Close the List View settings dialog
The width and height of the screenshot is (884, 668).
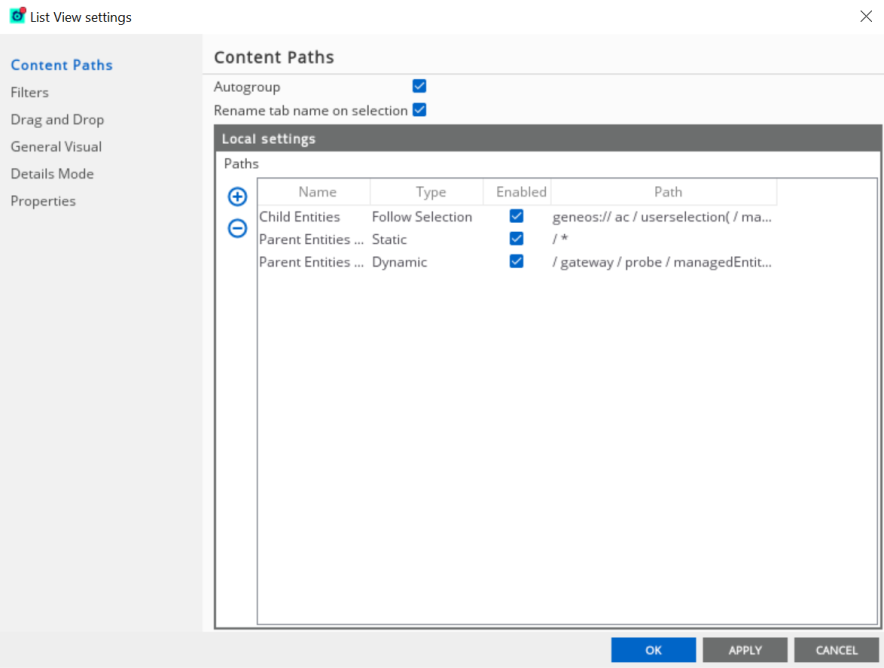point(865,16)
